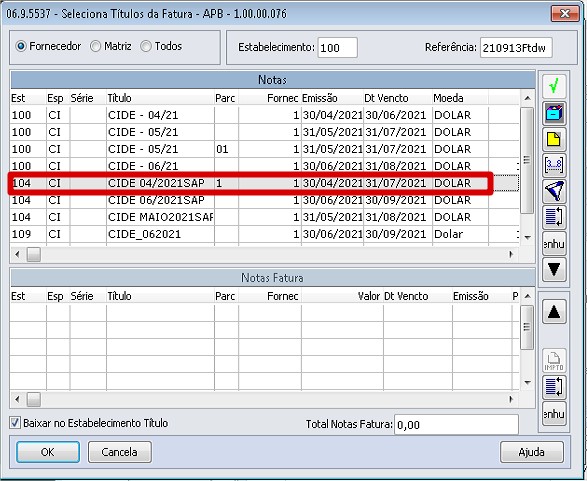Screen dimensions: 587x481
Task: Click the green checkmark confirm icon
Action: (554, 86)
